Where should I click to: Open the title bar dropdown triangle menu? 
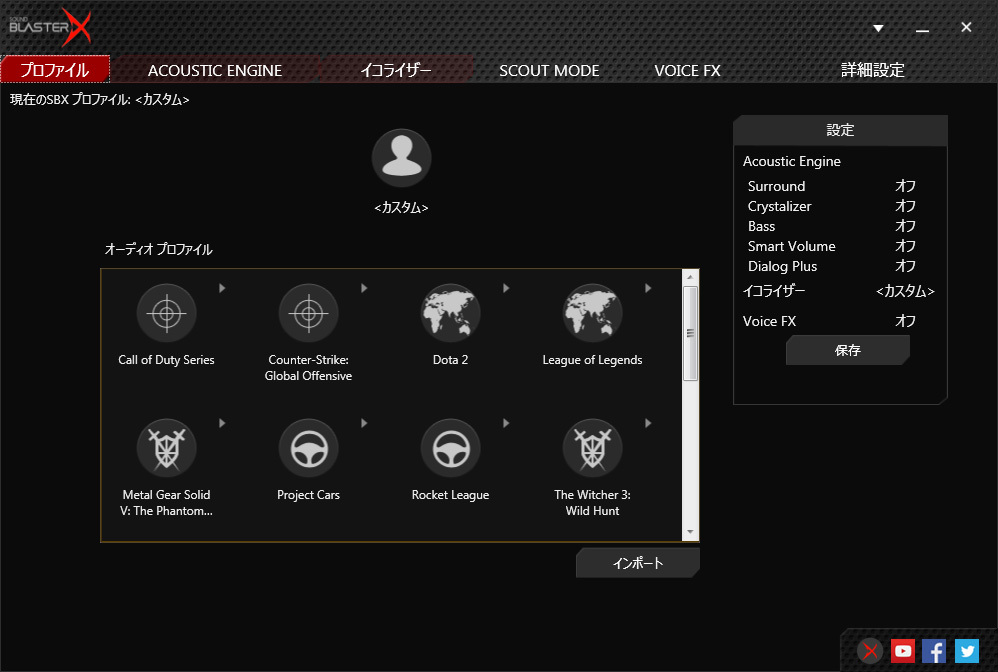[878, 28]
